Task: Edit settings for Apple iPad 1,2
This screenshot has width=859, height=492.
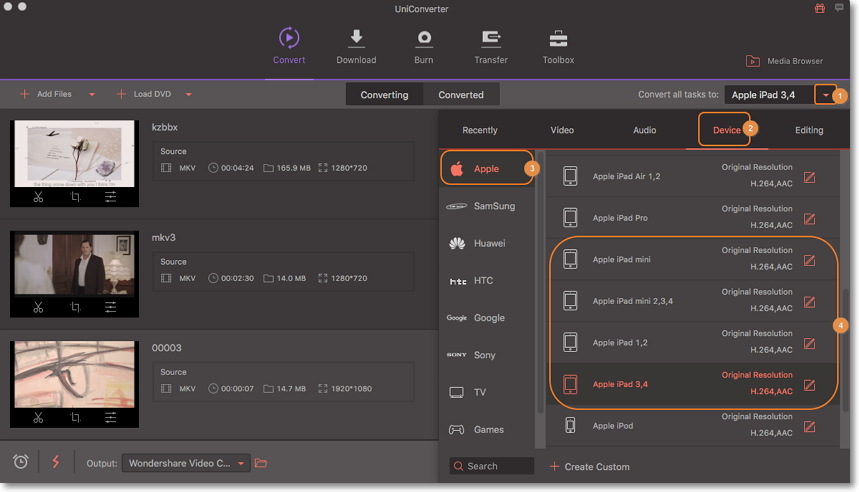Action: 809,344
